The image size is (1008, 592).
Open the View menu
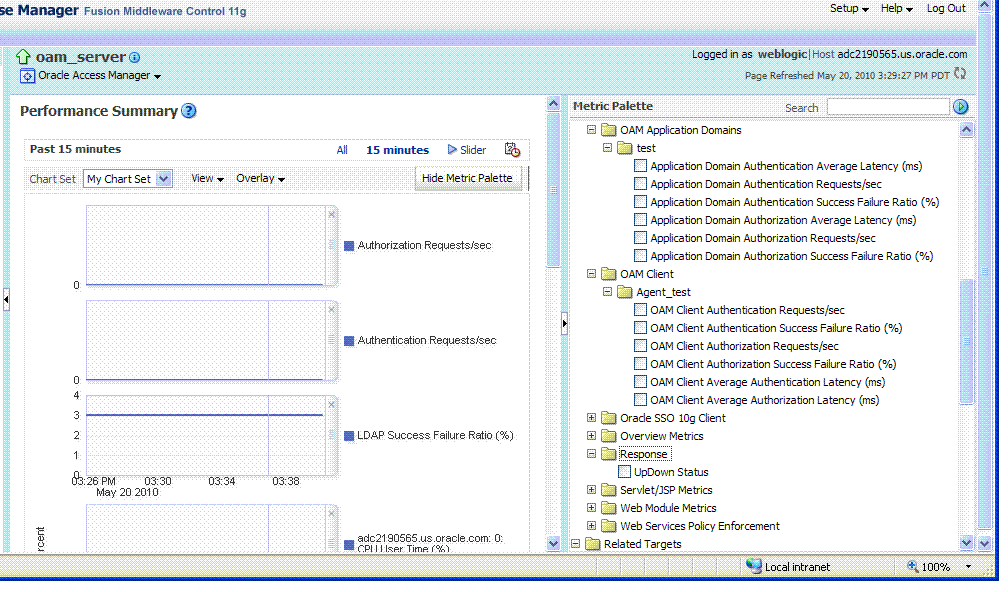point(207,179)
